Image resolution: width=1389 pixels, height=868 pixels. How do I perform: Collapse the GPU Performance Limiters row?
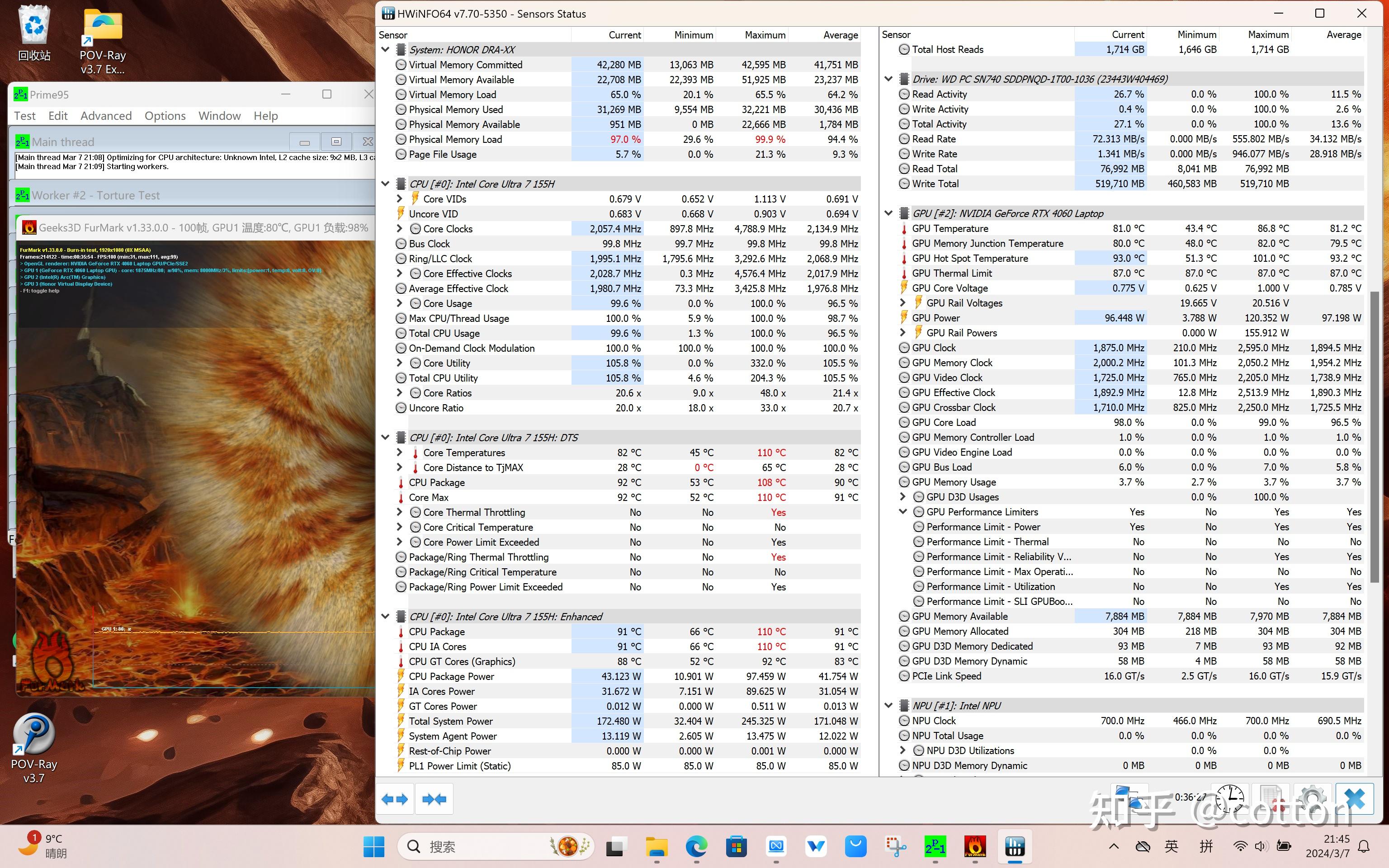point(903,511)
